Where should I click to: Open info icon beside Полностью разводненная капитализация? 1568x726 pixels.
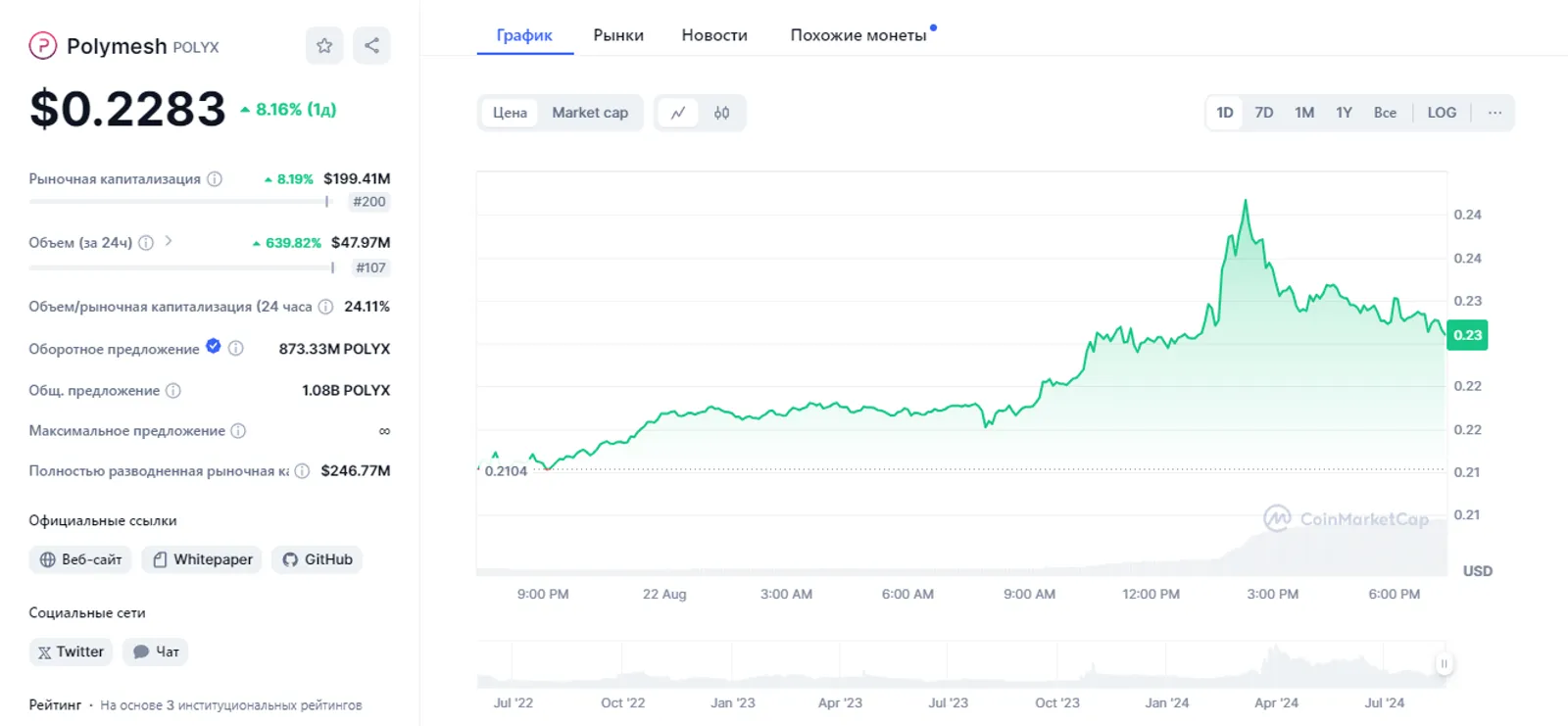tap(302, 471)
